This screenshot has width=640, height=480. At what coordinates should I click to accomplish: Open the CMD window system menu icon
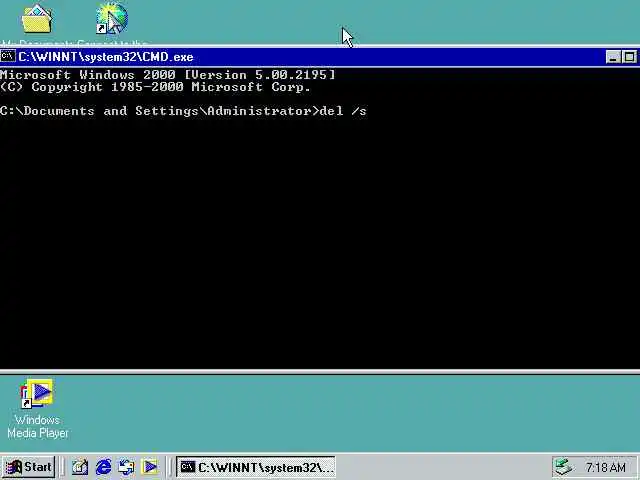pyautogui.click(x=8, y=56)
